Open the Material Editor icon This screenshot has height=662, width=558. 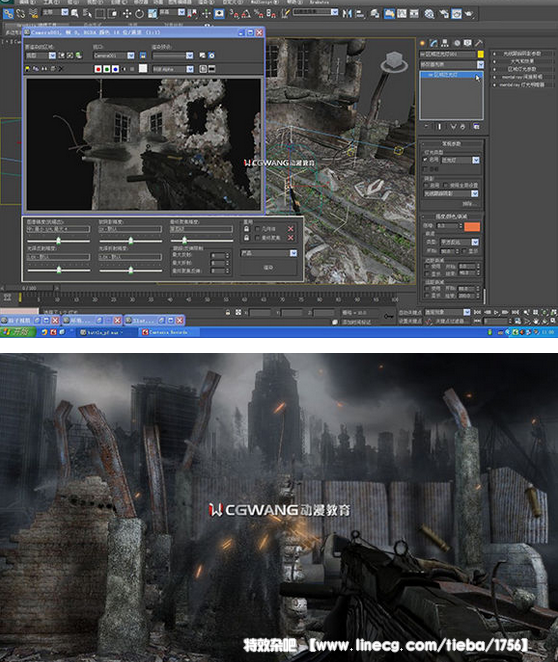[429, 14]
